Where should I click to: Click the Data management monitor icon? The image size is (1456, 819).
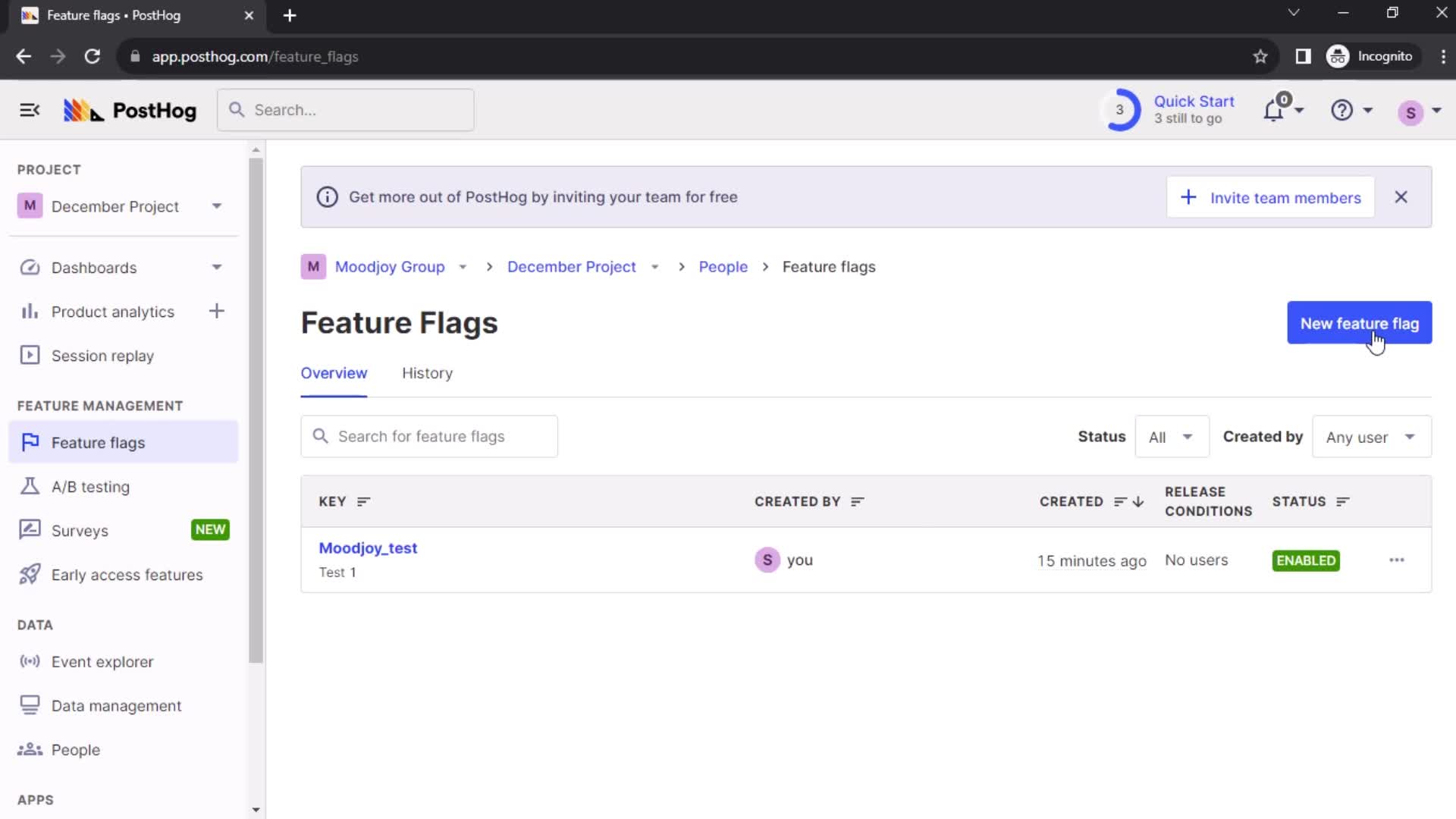pos(30,705)
